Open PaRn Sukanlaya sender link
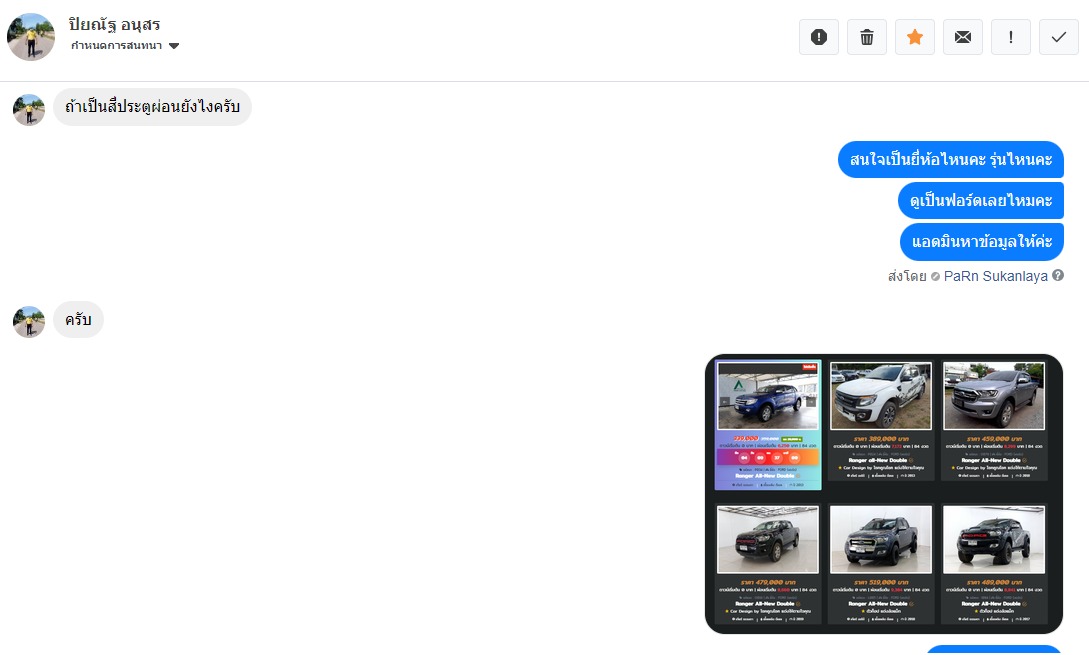The width and height of the screenshot is (1089, 655). (995, 276)
